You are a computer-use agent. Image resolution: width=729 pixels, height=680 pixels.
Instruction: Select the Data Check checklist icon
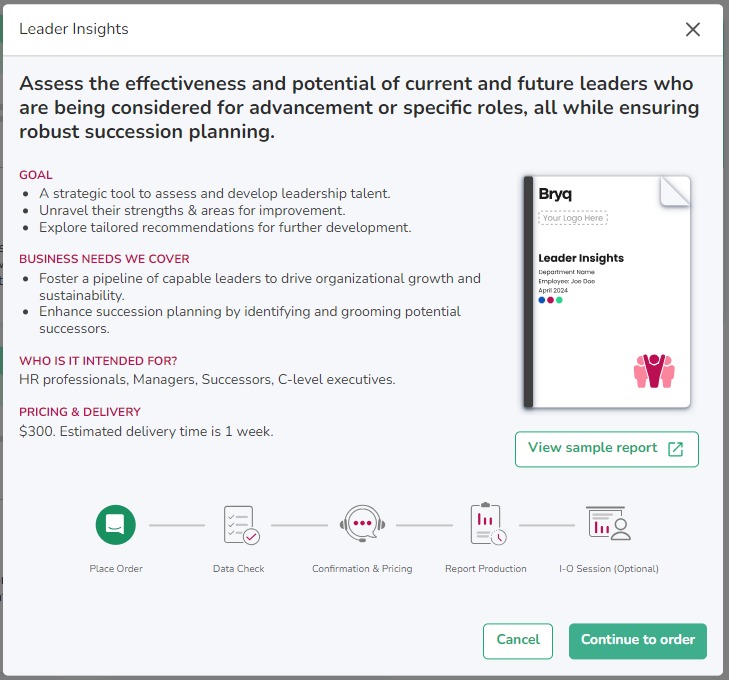241,524
